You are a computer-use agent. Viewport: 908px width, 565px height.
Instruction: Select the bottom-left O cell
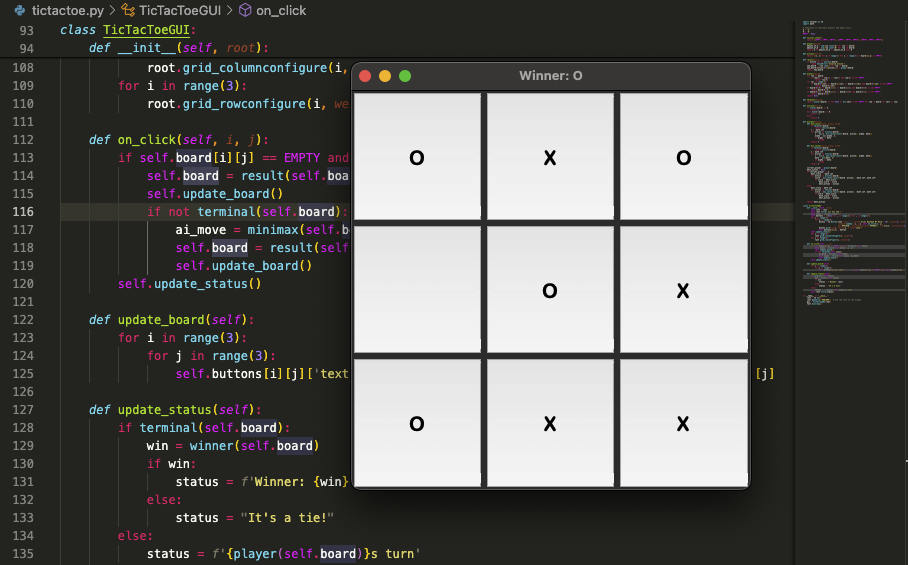417,423
